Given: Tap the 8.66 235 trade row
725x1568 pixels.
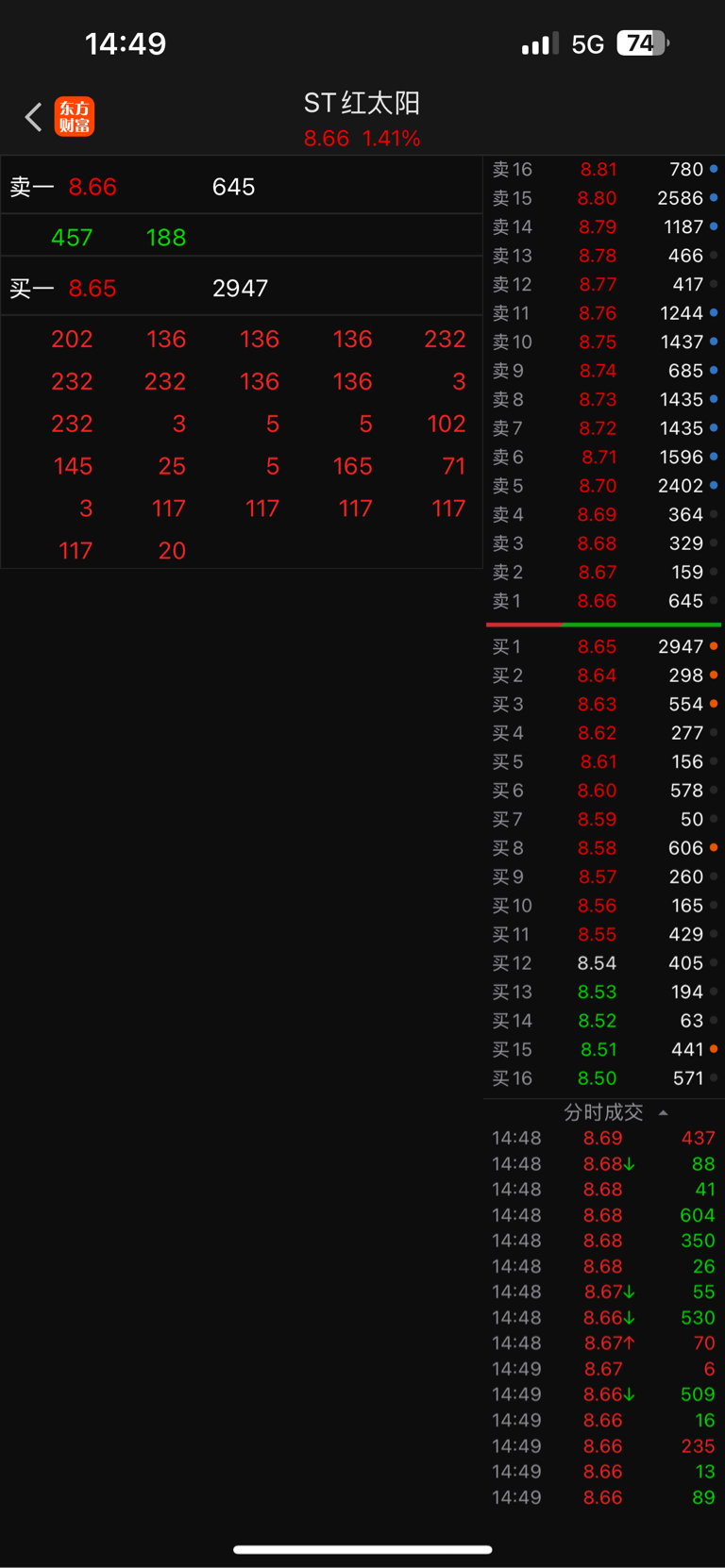Looking at the screenshot, I should pos(604,1446).
